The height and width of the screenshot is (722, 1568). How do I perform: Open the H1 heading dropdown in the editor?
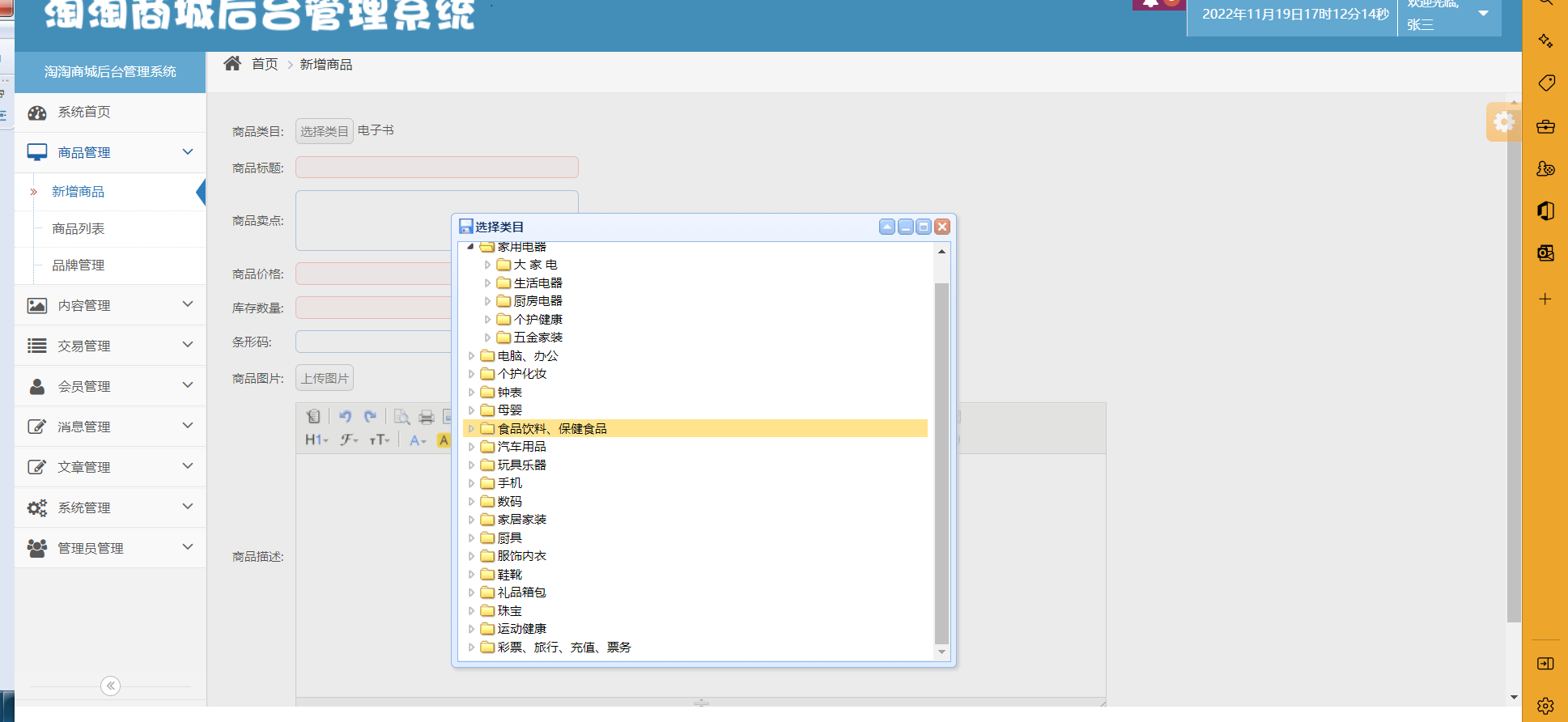[x=317, y=440]
